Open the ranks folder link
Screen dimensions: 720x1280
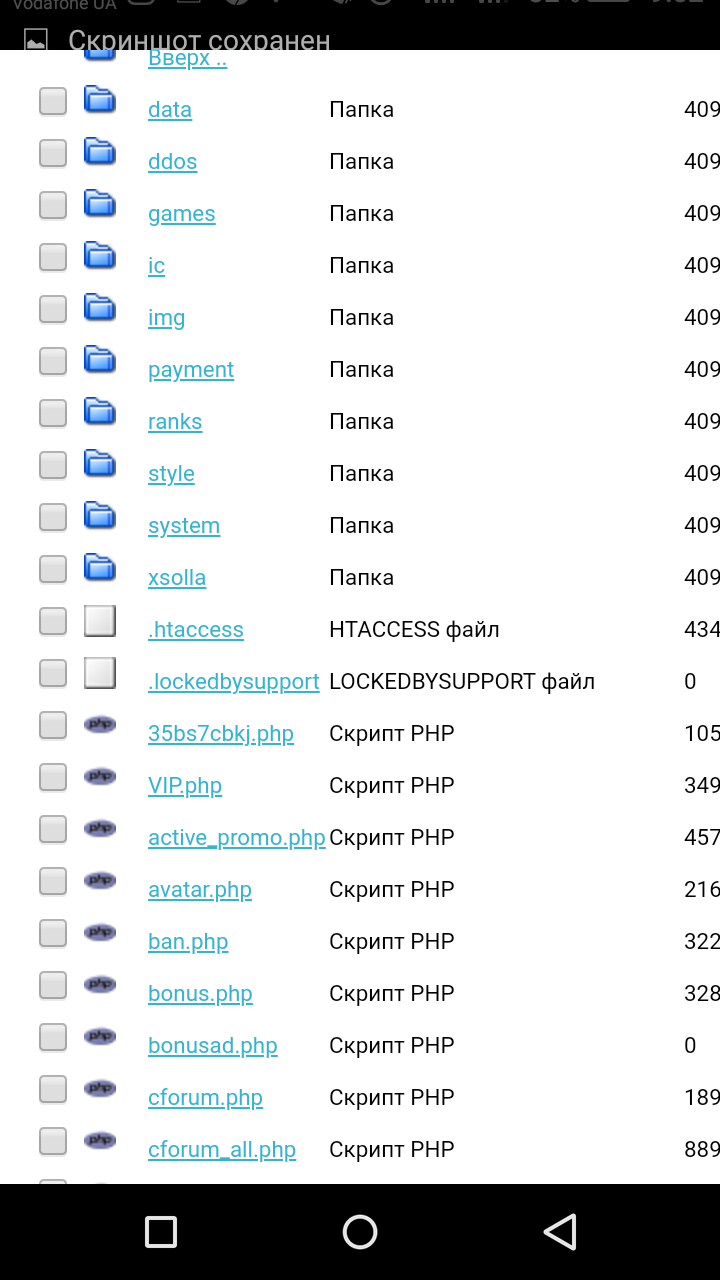click(175, 422)
